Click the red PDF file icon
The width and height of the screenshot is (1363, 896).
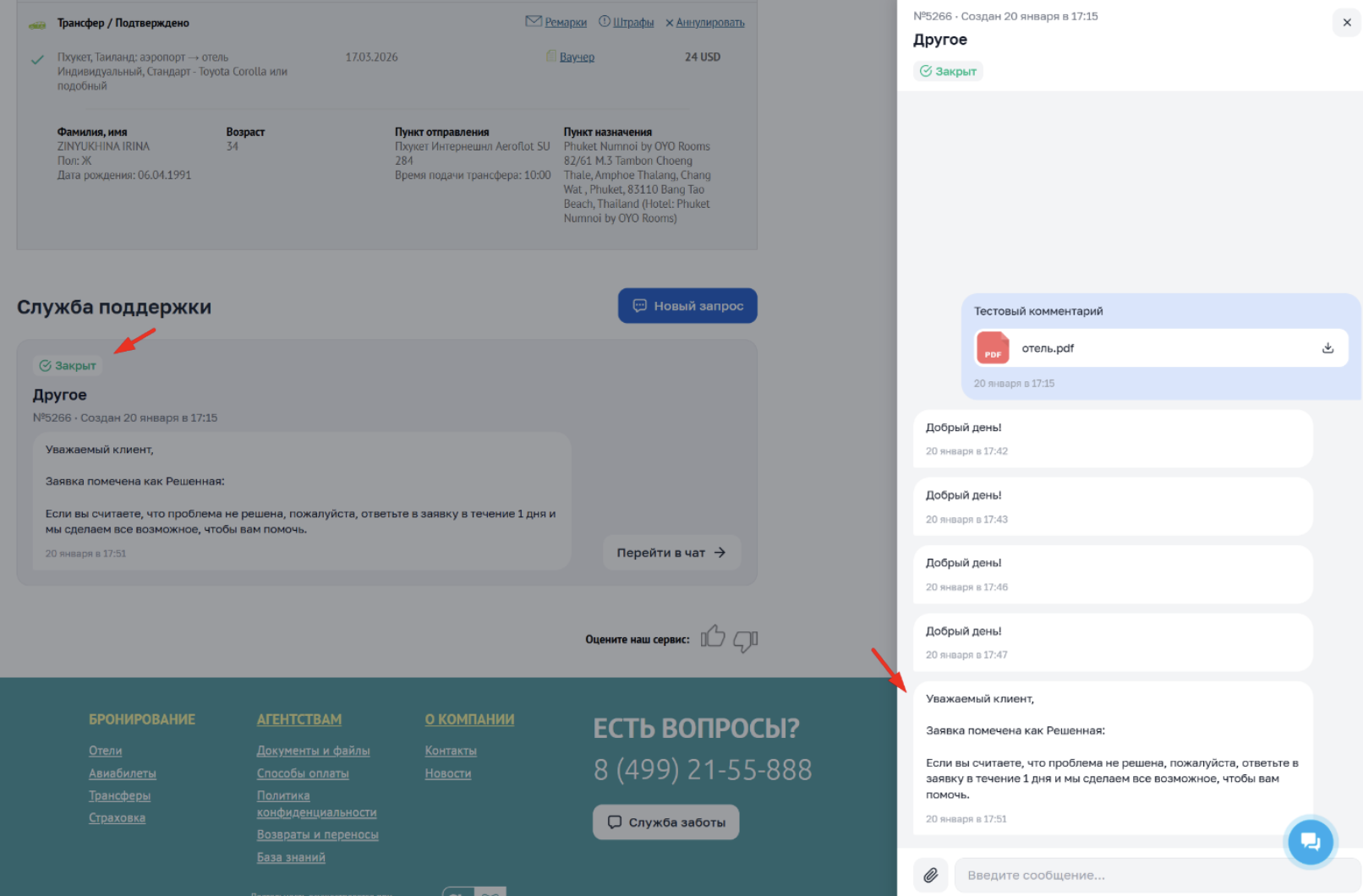tap(993, 348)
